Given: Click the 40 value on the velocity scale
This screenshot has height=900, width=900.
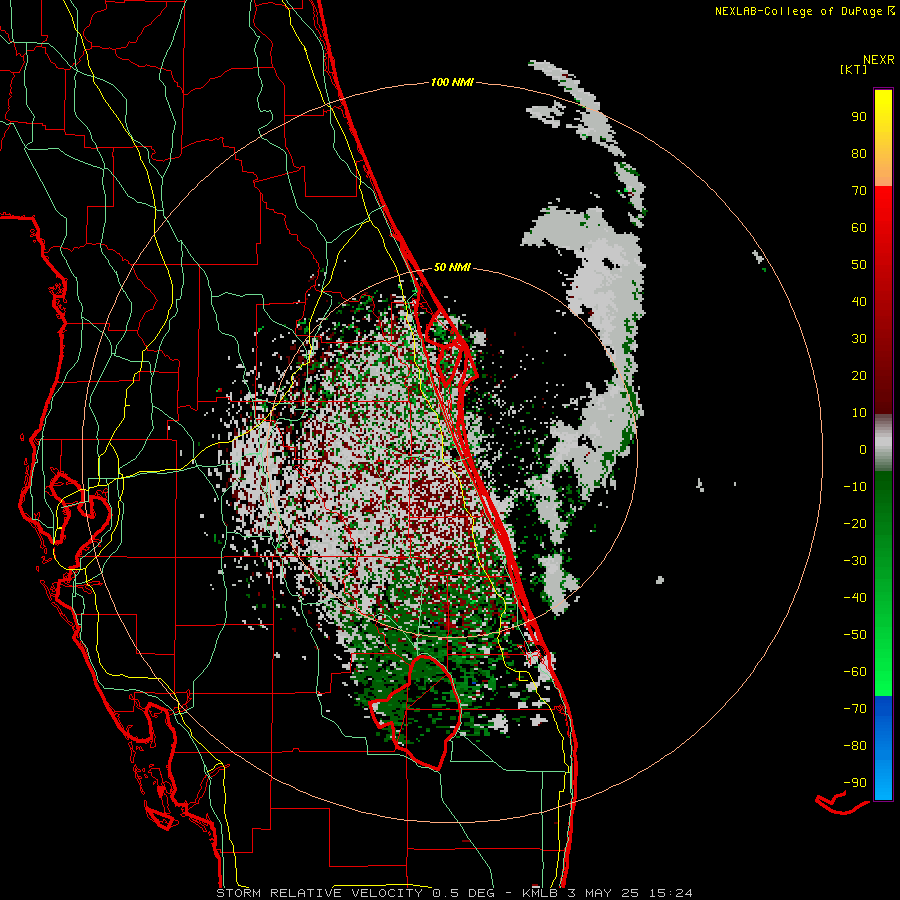Looking at the screenshot, I should tap(859, 301).
